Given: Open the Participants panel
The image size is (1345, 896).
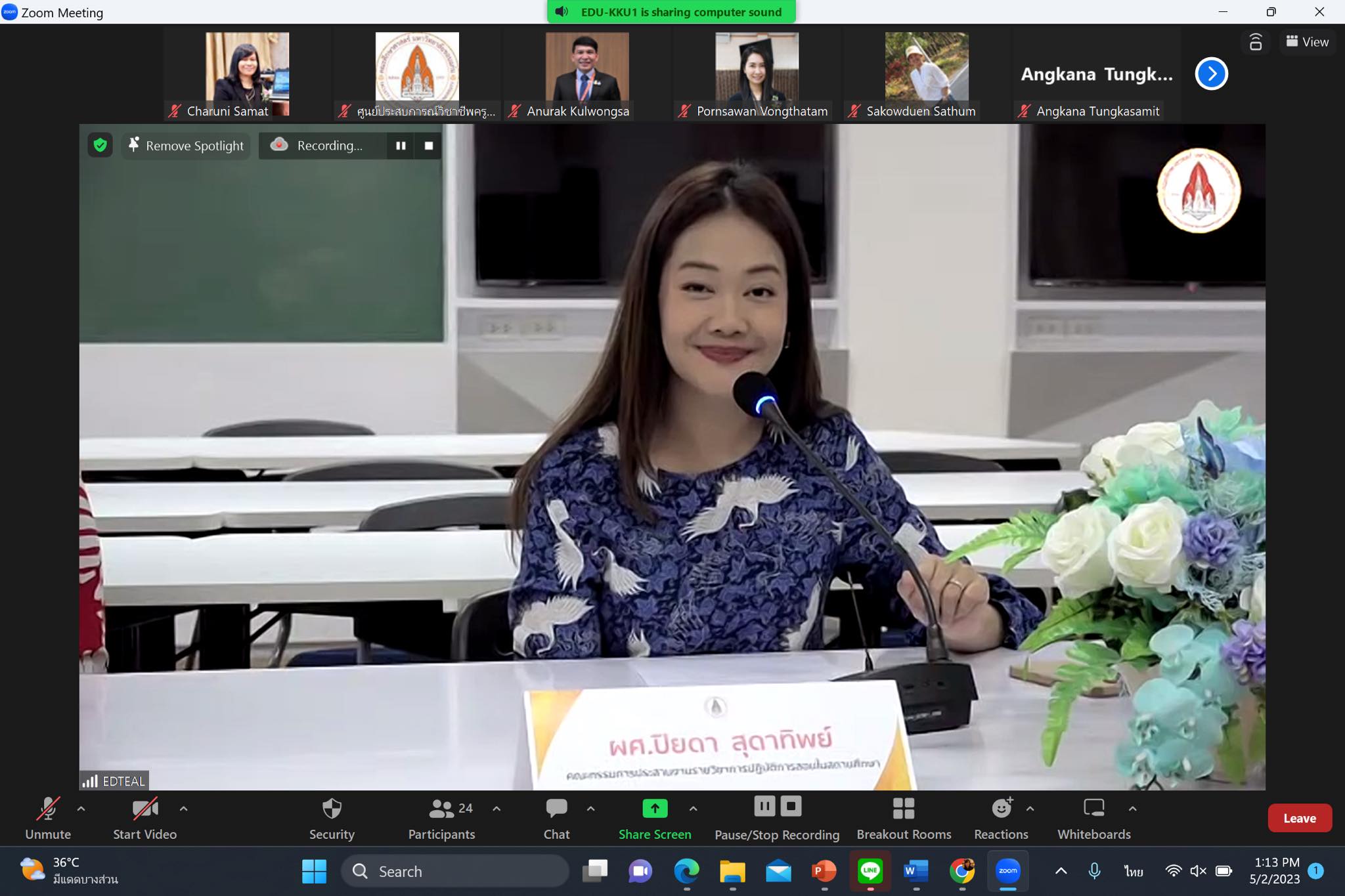Looking at the screenshot, I should (441, 817).
